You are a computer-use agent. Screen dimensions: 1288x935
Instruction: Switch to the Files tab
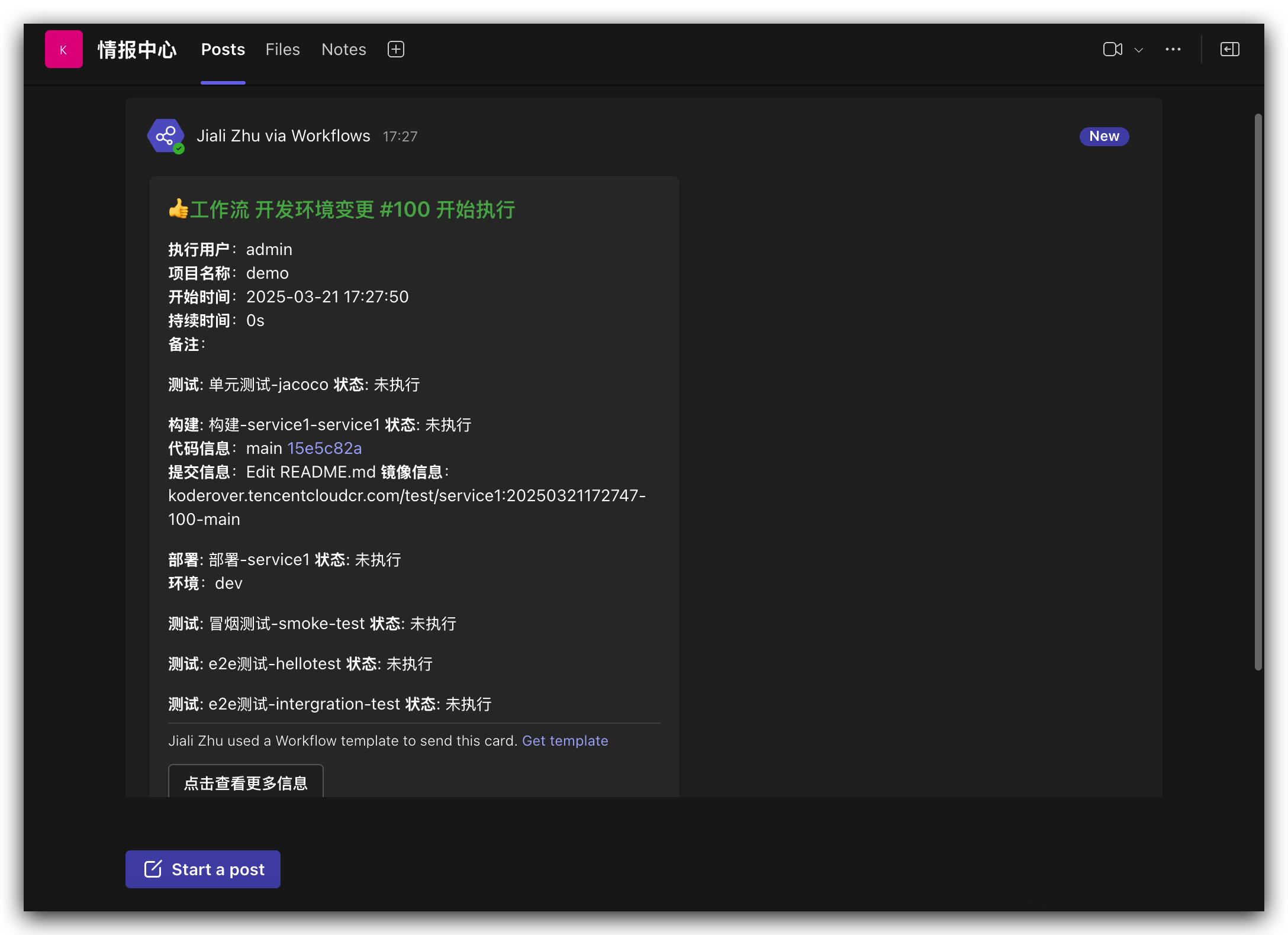point(282,49)
